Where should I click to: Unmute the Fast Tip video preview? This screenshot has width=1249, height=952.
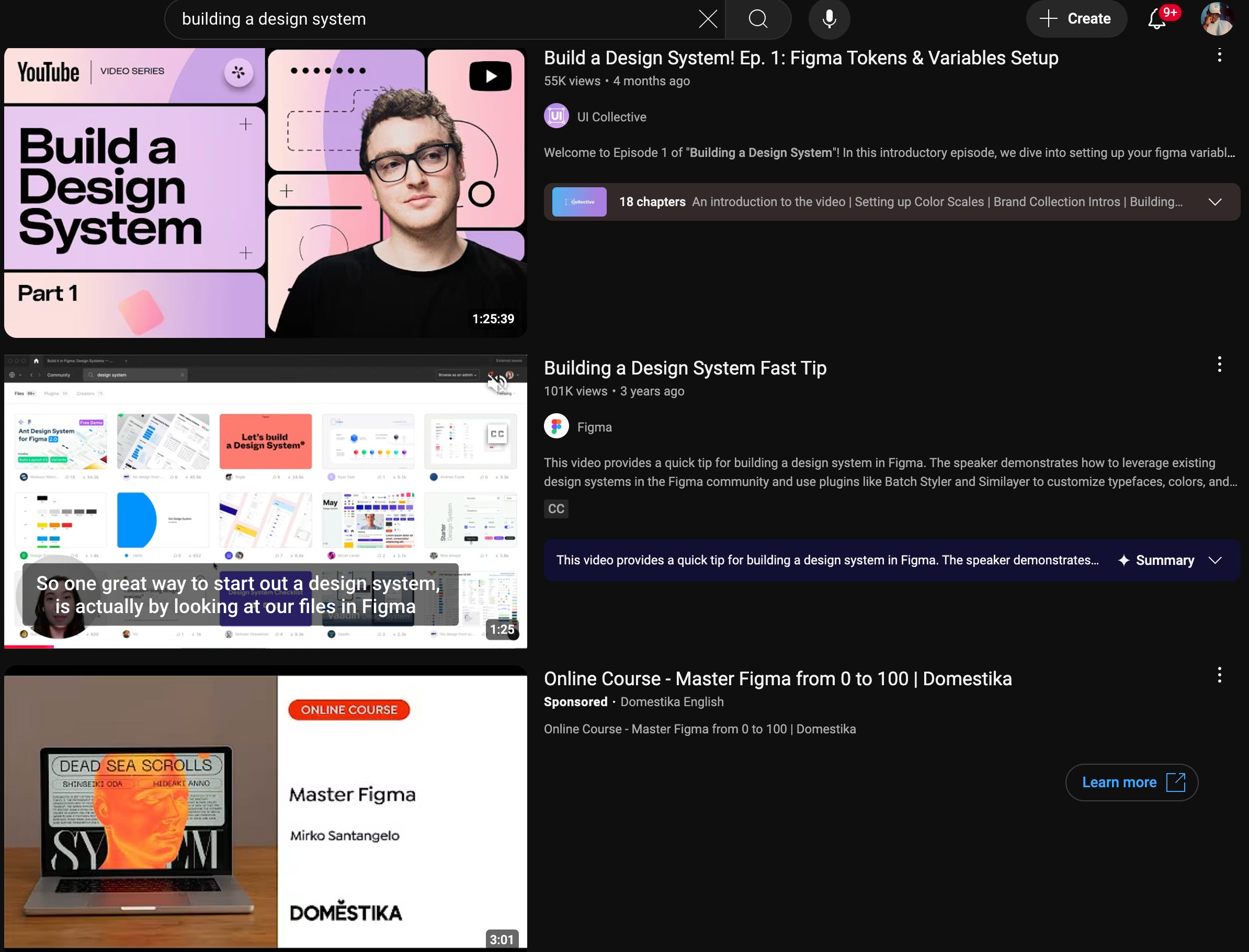(x=497, y=383)
